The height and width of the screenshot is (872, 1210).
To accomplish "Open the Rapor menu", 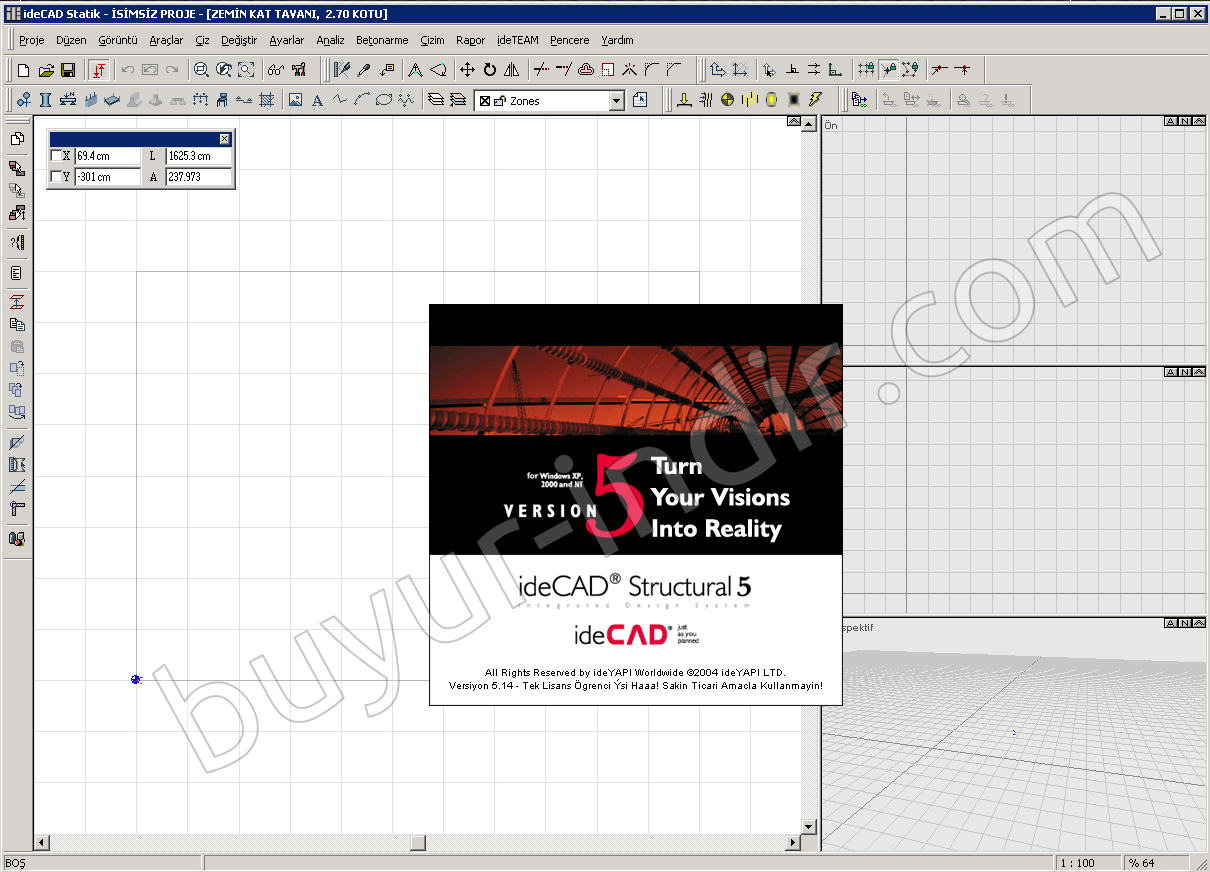I will [x=470, y=41].
